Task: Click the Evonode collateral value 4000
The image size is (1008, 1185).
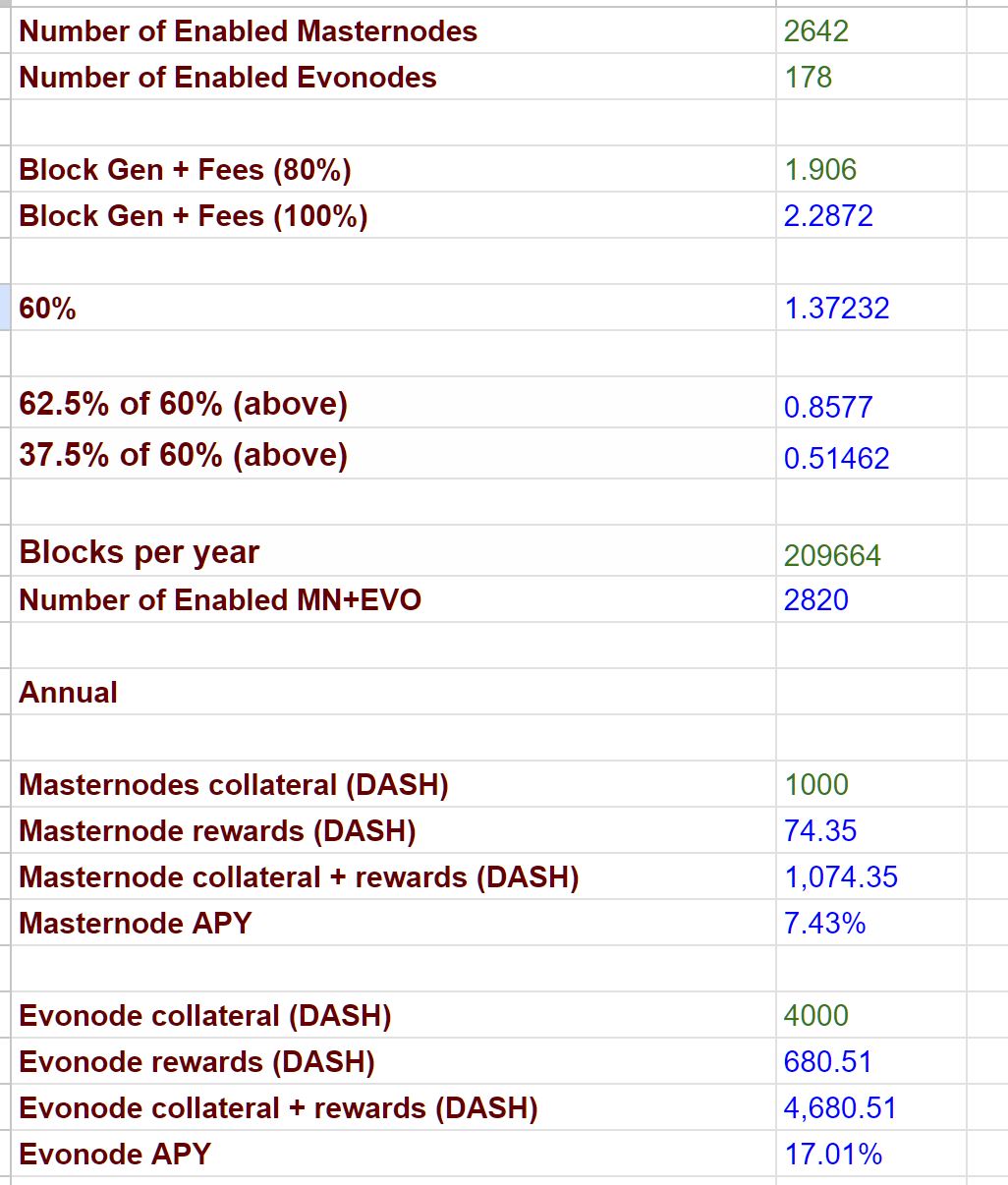Action: 815,1016
